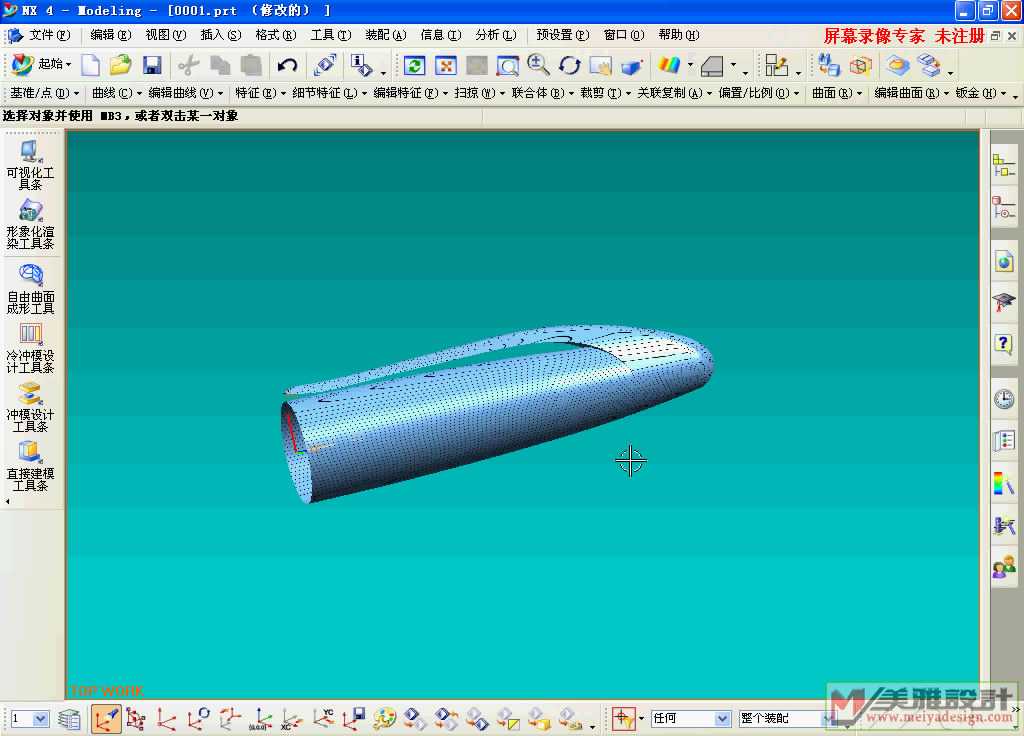Open the Training graduation cap side tab
The width and height of the screenshot is (1024, 736).
pos(1004,302)
